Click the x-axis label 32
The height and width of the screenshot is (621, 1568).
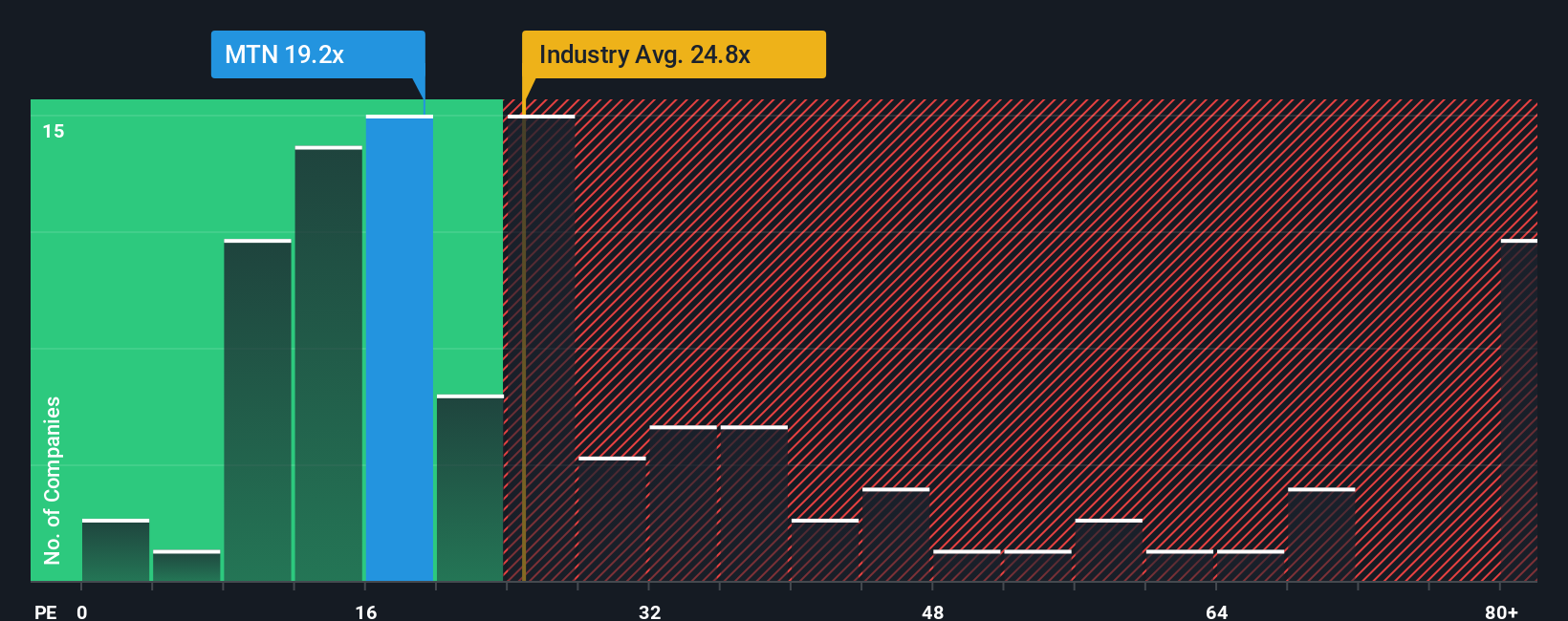650,611
